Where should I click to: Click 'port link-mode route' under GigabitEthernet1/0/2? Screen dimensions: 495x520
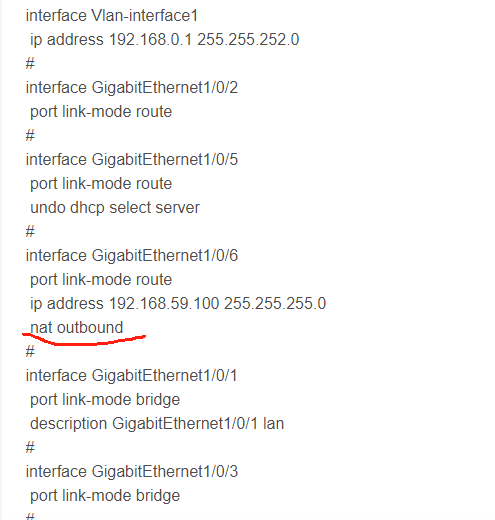click(101, 112)
